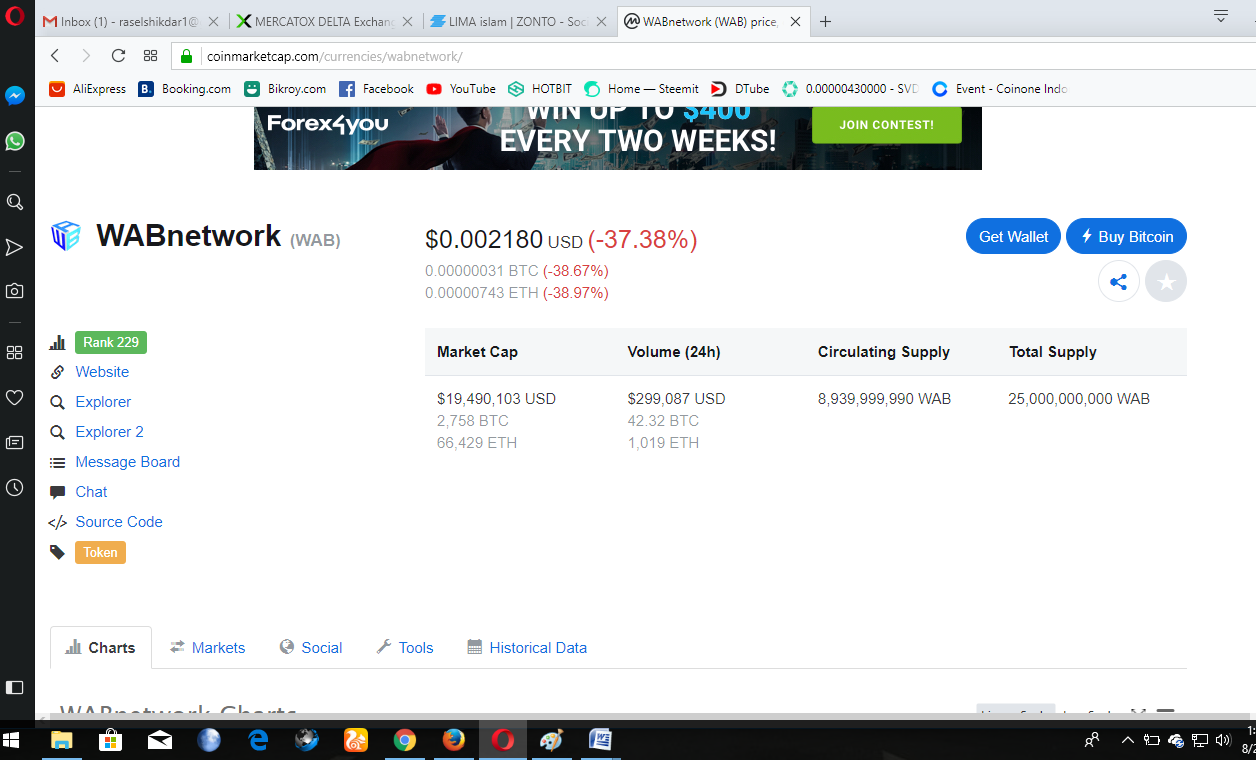Reload the current page

118,56
